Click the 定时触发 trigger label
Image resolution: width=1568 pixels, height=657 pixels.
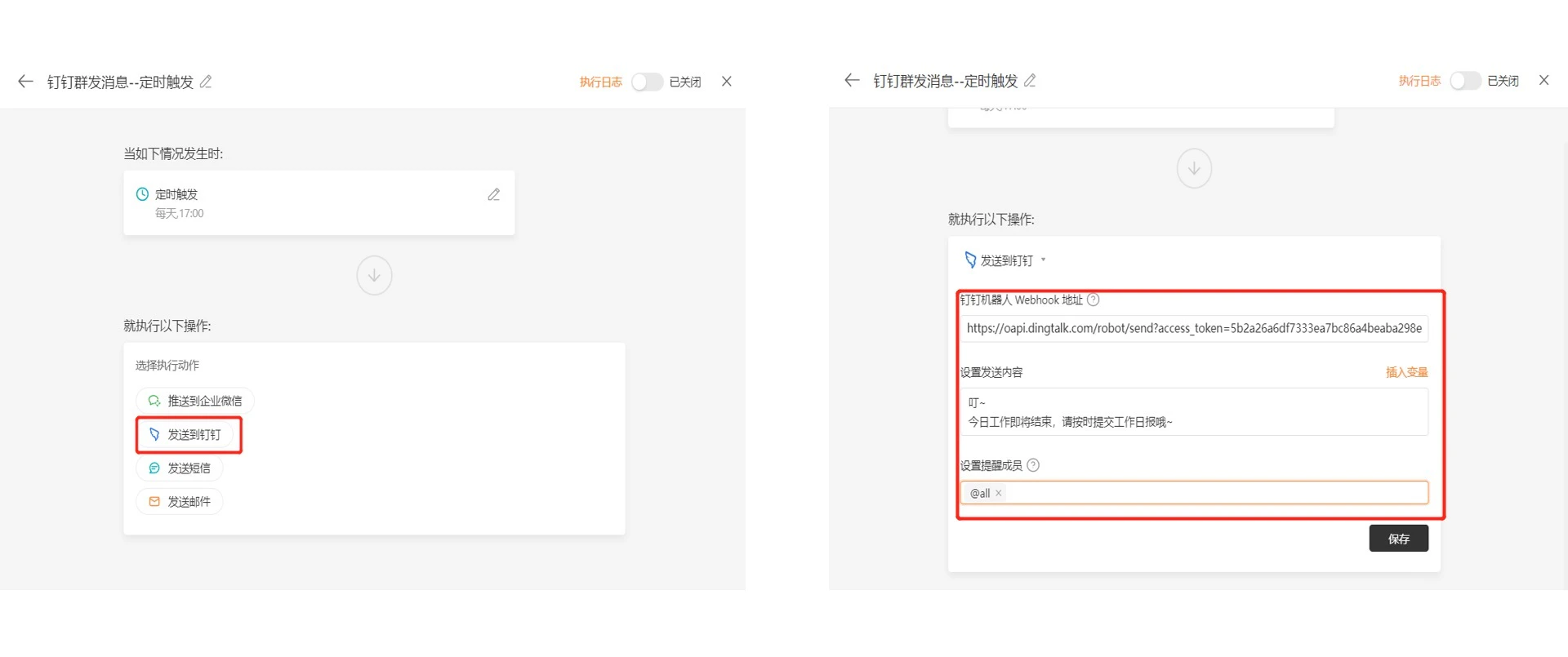(176, 194)
